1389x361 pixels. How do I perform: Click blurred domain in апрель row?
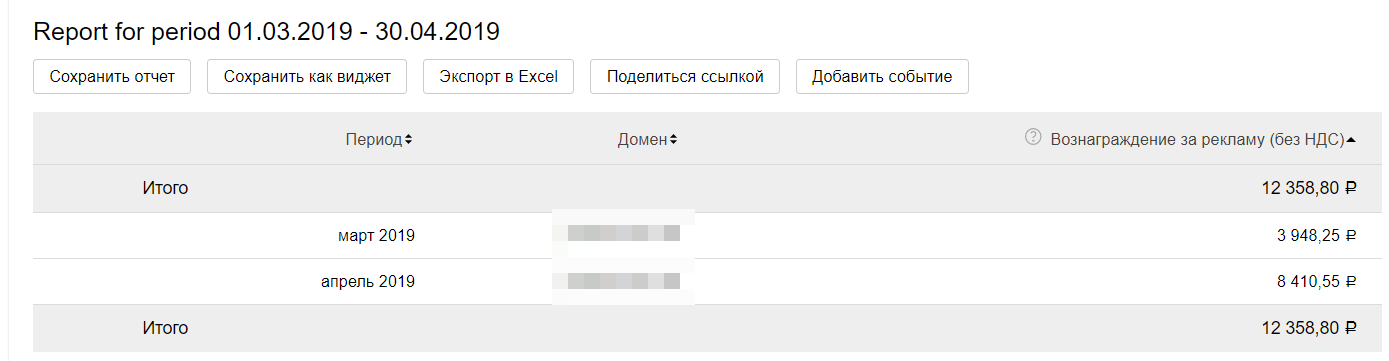pos(624,282)
